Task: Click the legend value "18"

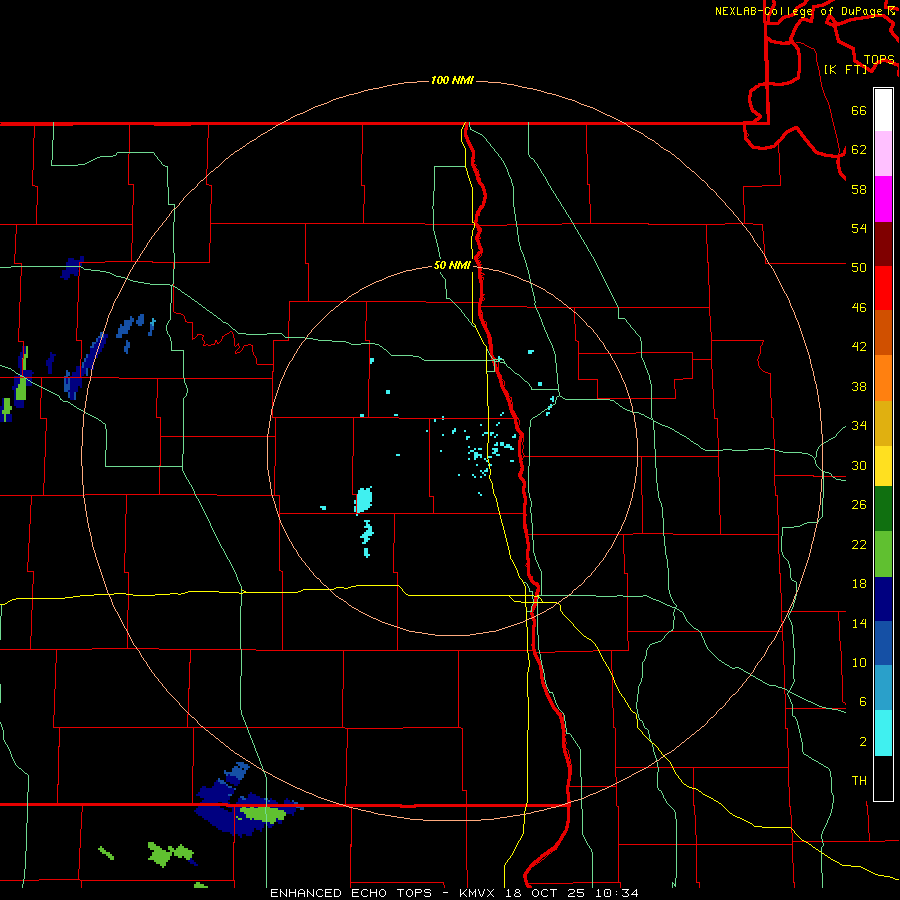Action: 859,584
